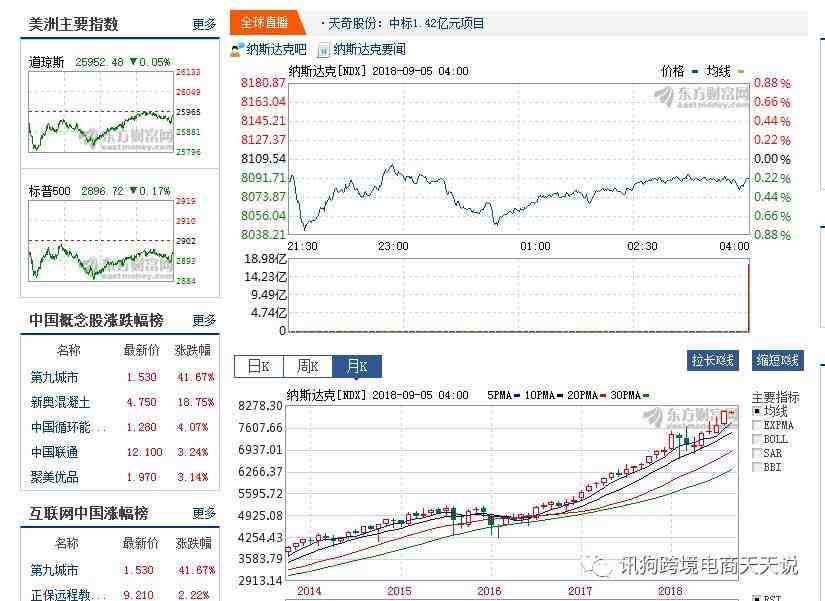The image size is (825, 601).
Task: Click the 均线 legend marker above the intraday chart
Action: (x=741, y=72)
